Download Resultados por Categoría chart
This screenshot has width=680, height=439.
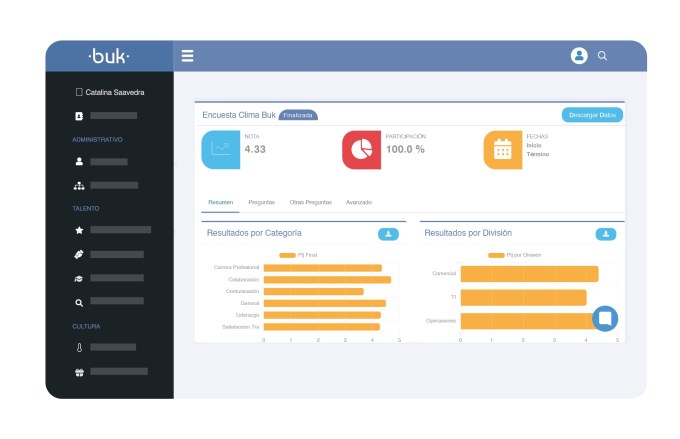point(388,234)
